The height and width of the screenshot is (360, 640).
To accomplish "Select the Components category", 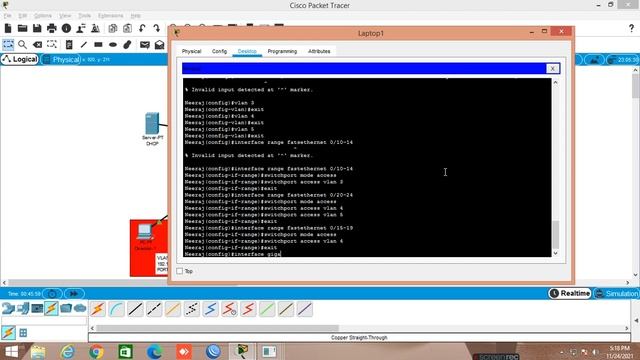I will point(37,309).
